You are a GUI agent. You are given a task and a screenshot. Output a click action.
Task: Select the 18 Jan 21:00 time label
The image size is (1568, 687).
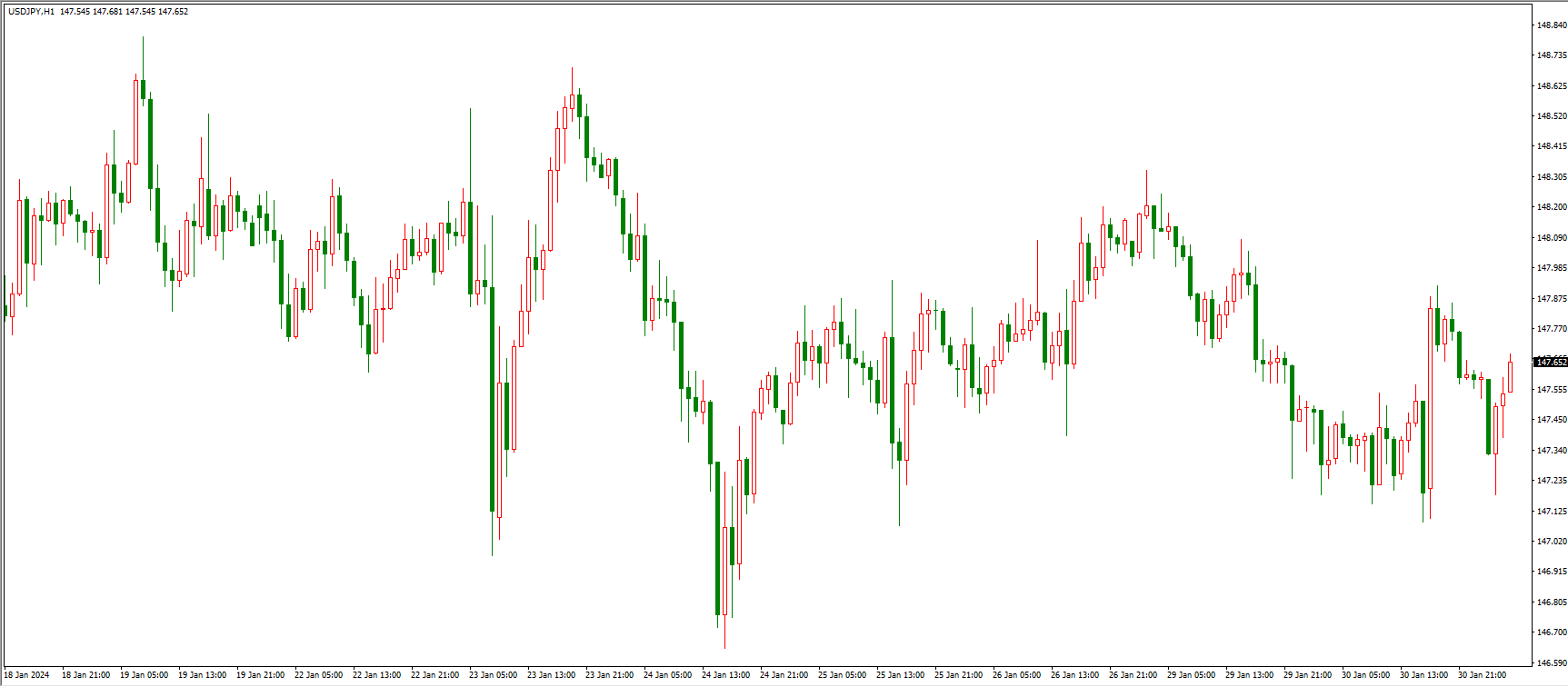[x=85, y=675]
